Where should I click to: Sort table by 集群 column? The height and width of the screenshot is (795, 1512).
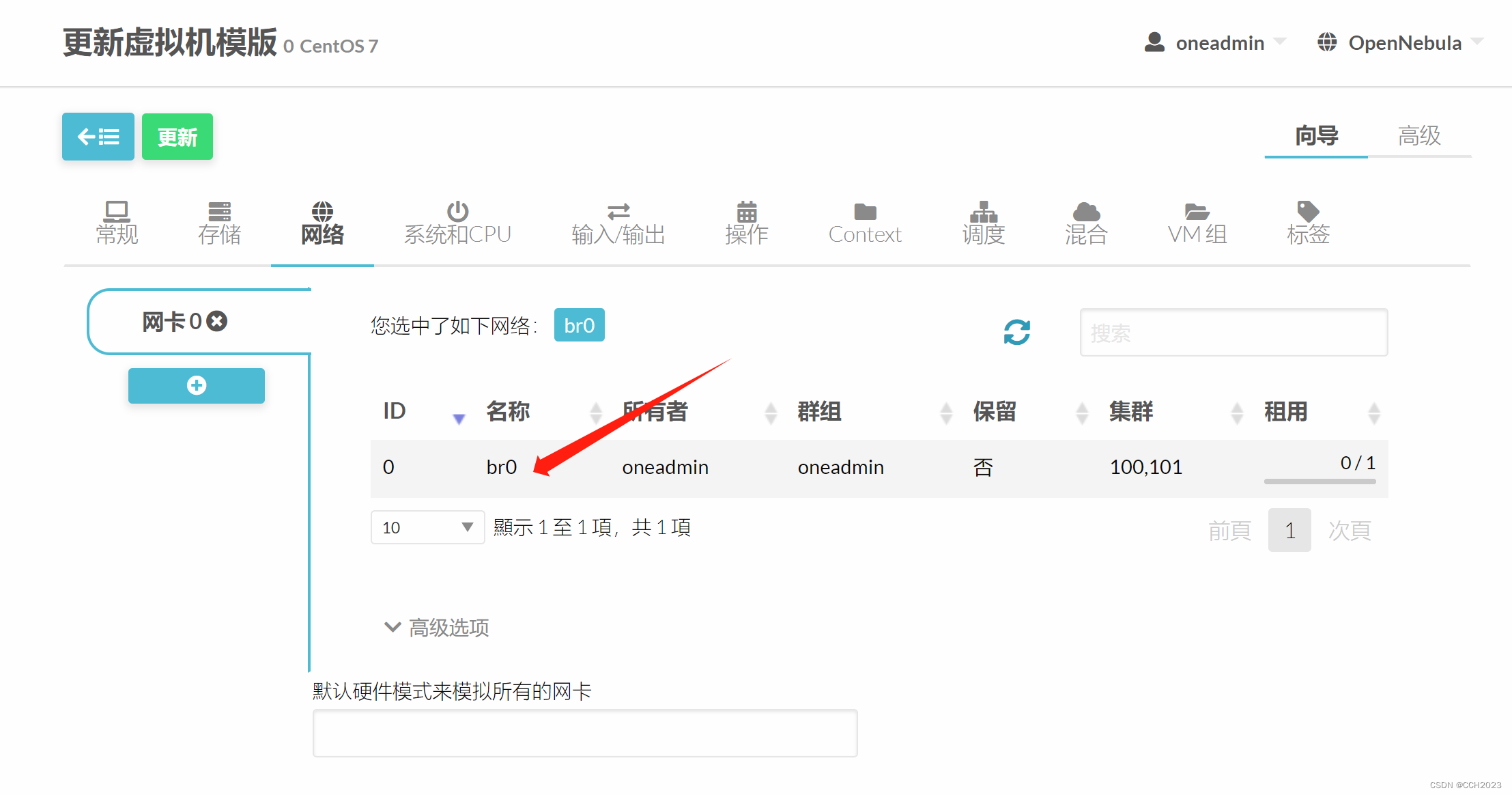point(1130,411)
